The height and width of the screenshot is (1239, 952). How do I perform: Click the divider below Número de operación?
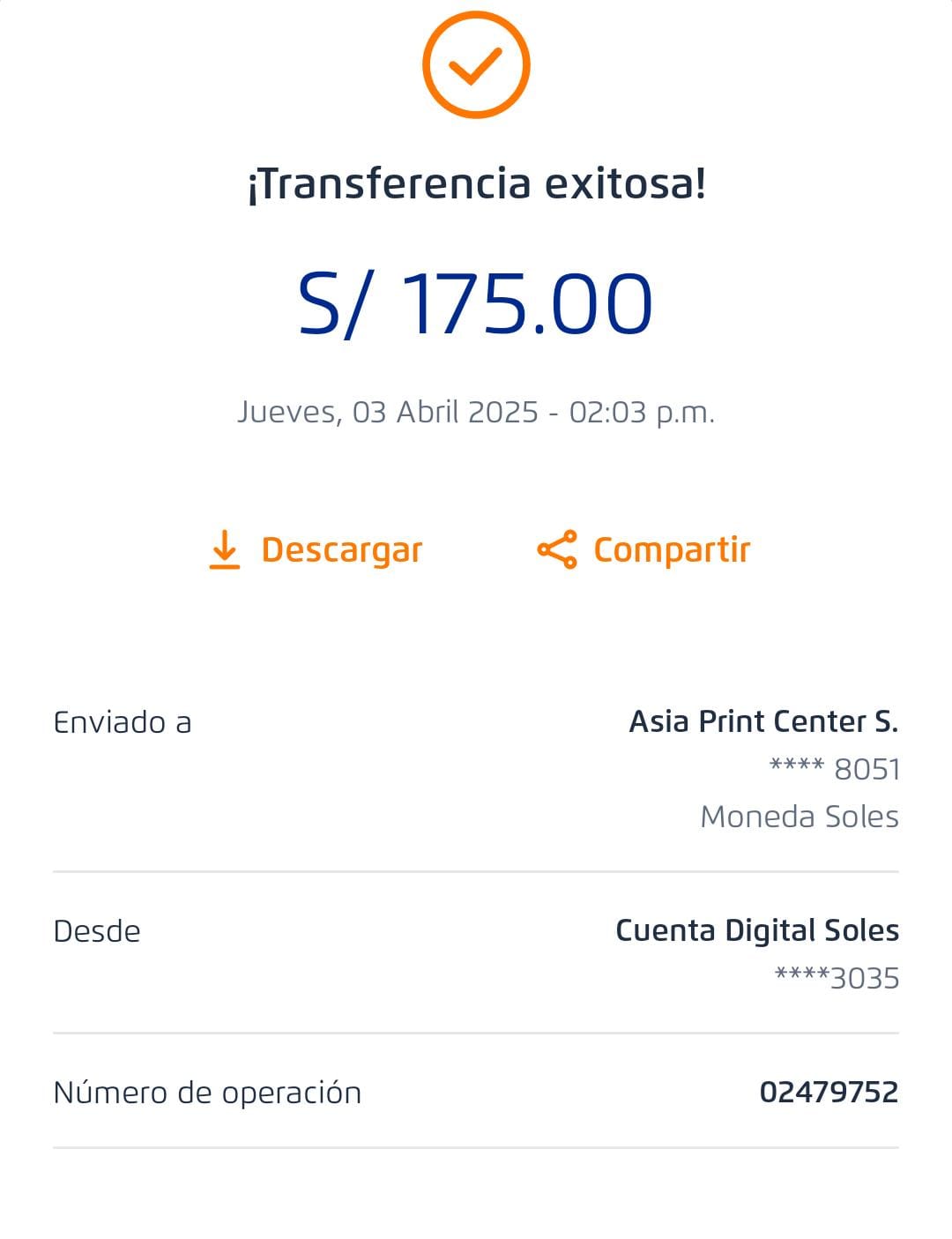click(476, 1147)
